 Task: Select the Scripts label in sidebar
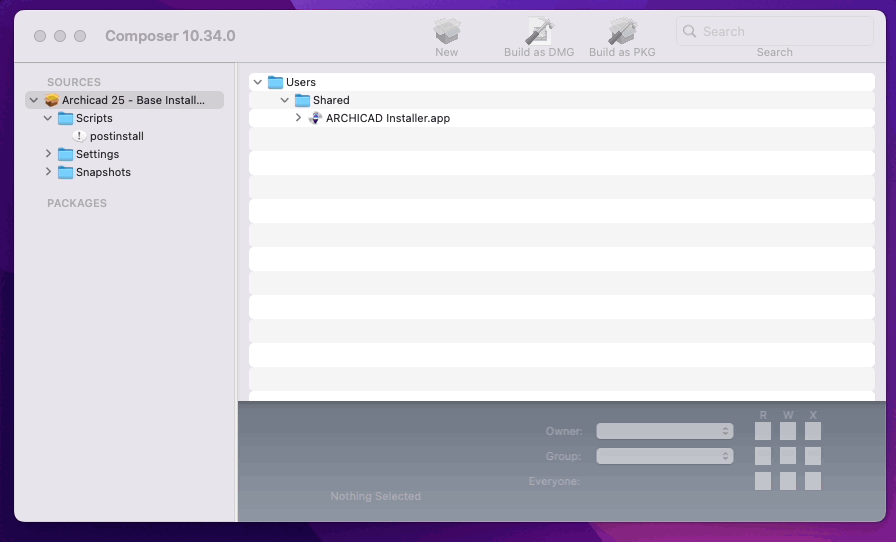pos(94,118)
